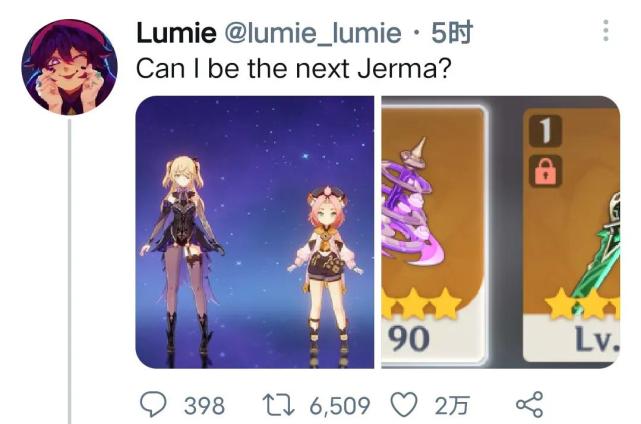The image size is (641, 424).
Task: Select the purple catalyst weapon card
Action: (x=433, y=234)
